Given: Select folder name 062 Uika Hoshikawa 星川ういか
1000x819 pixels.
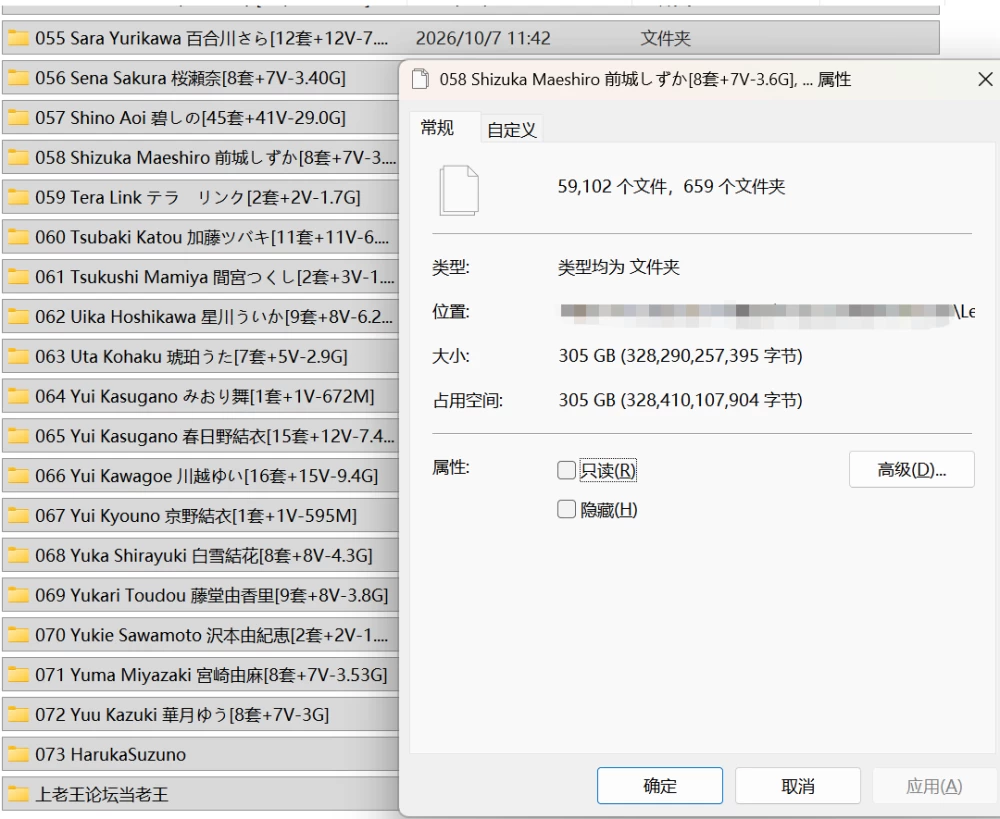Looking at the screenshot, I should (x=214, y=316).
